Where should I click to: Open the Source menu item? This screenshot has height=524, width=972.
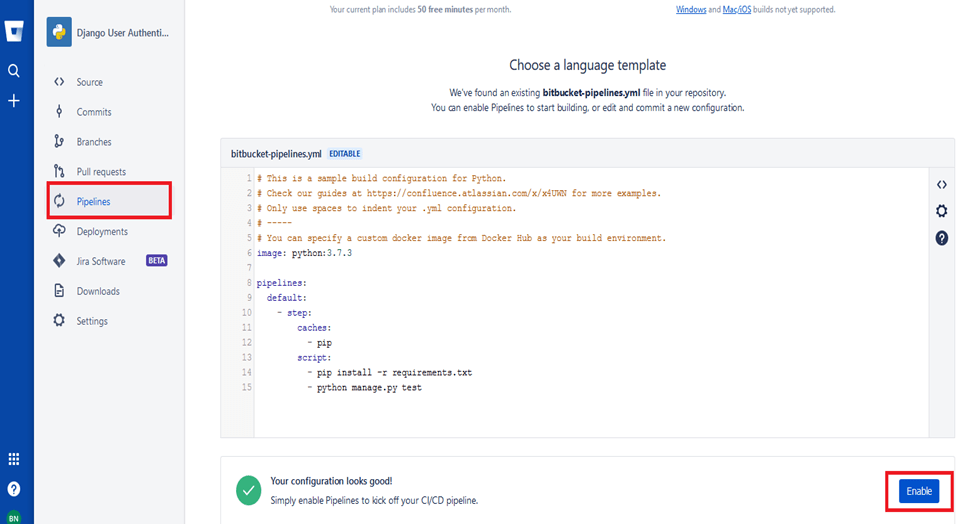click(x=90, y=82)
